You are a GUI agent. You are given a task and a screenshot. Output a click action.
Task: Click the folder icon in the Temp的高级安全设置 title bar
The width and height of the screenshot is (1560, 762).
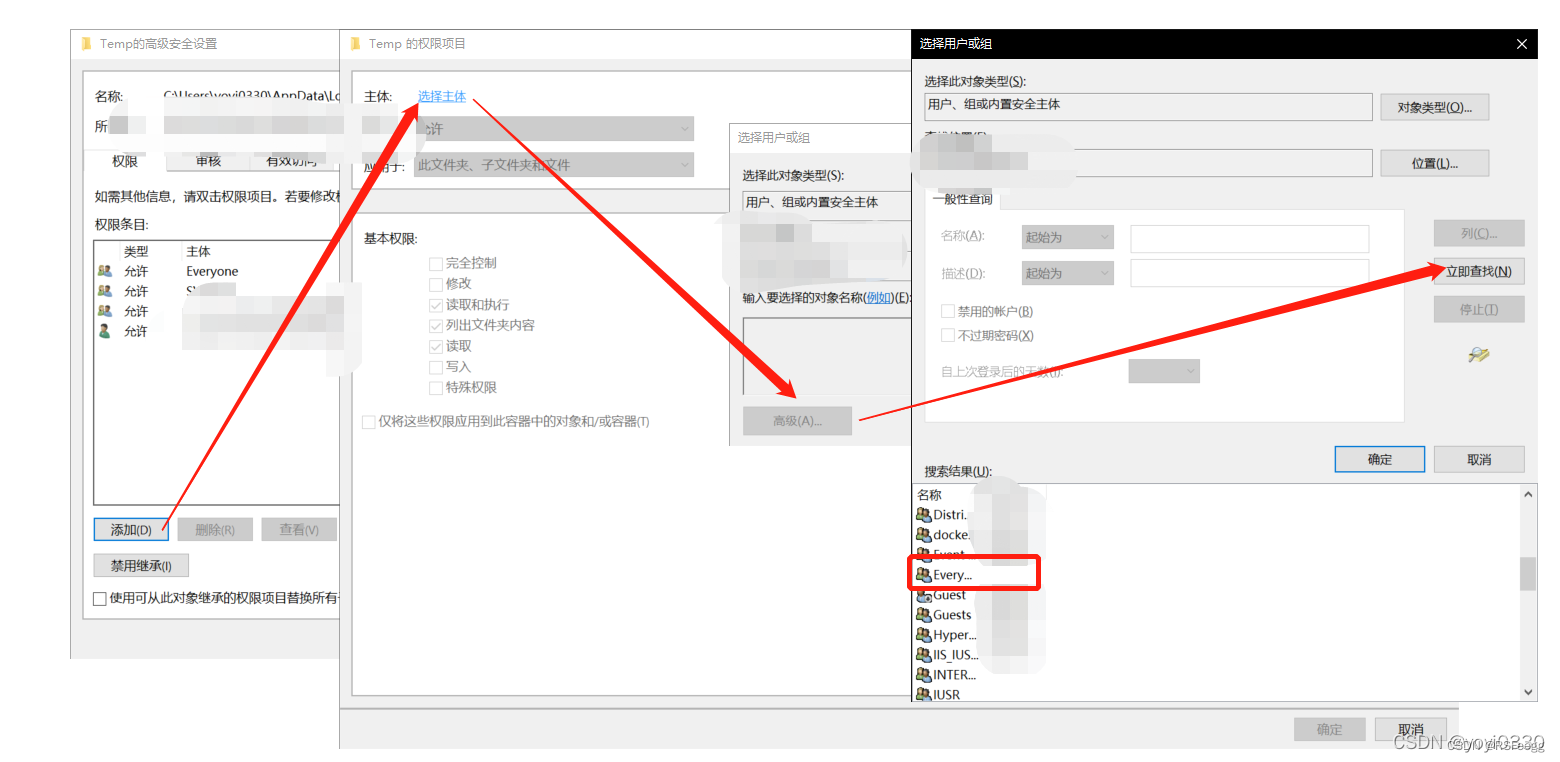click(x=88, y=43)
